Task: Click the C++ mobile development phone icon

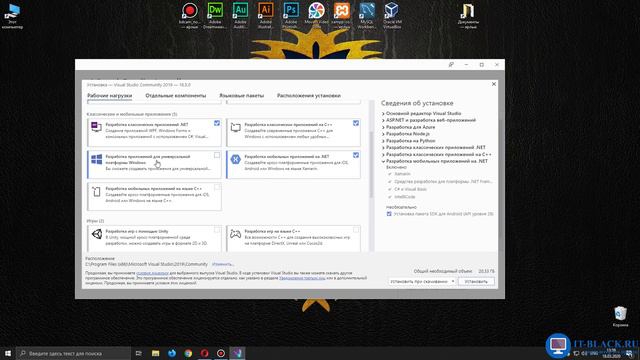Action: click(x=96, y=191)
